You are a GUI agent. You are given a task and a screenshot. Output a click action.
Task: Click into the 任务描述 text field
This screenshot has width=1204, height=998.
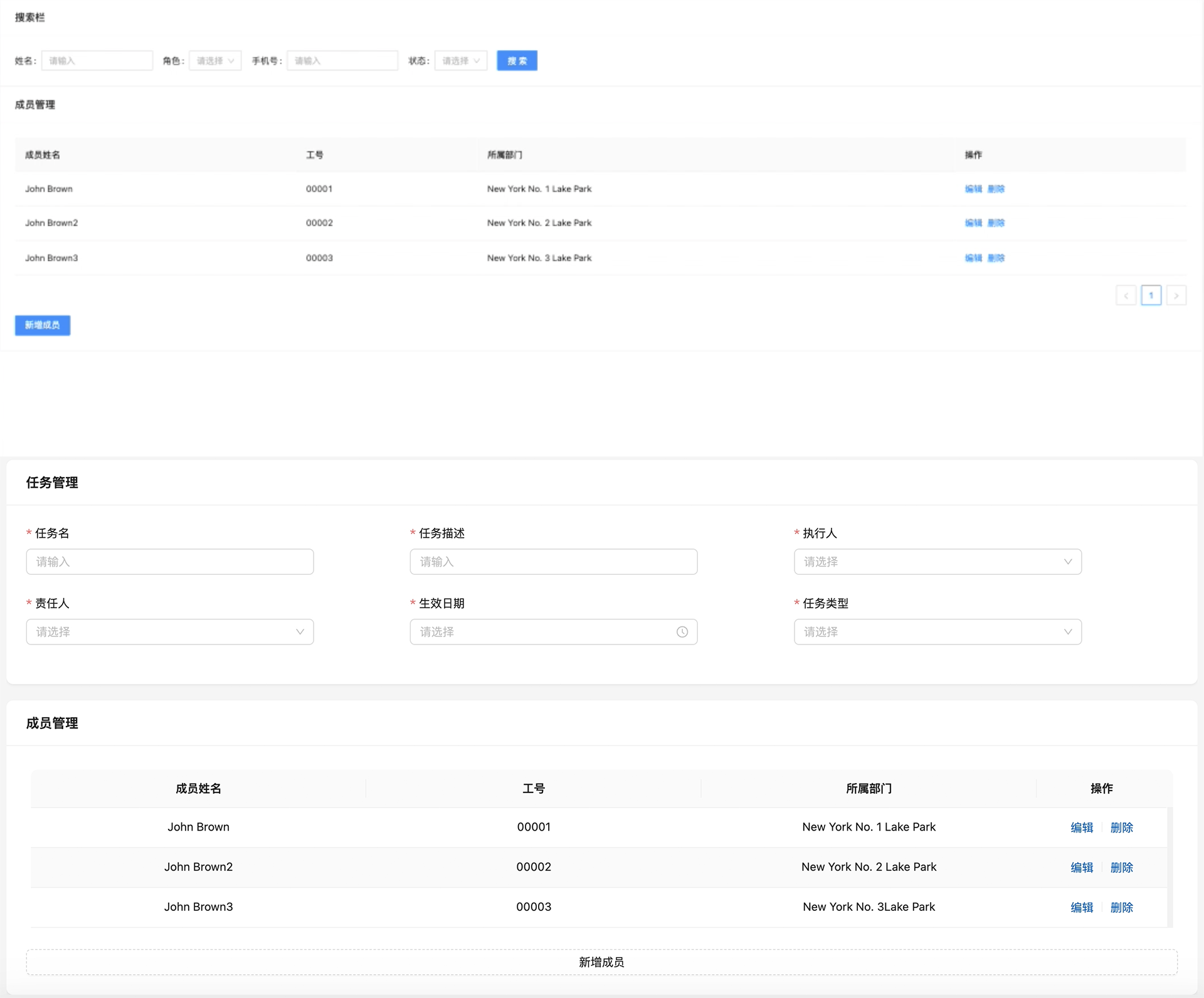[x=553, y=562]
